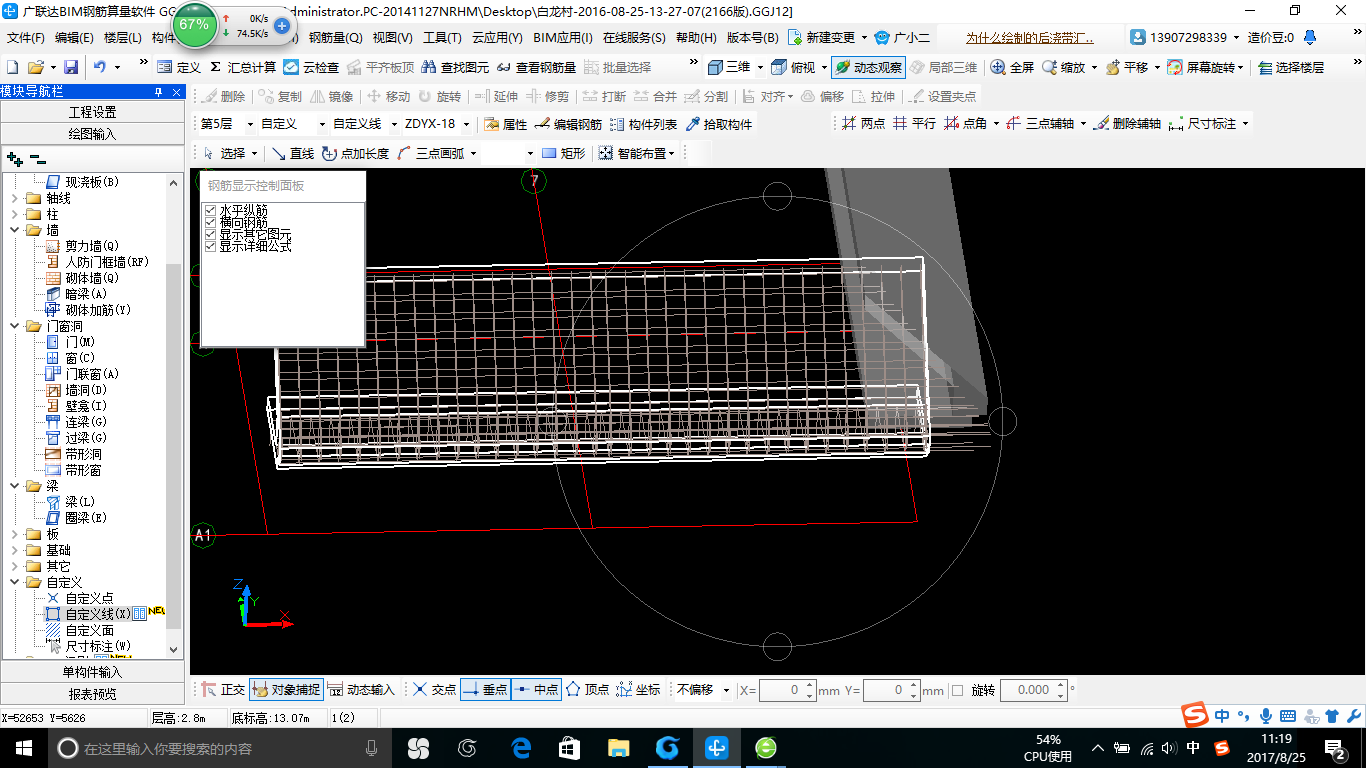Click 平行 parallel axis tool
Screen dimensions: 1366x768
pos(915,124)
